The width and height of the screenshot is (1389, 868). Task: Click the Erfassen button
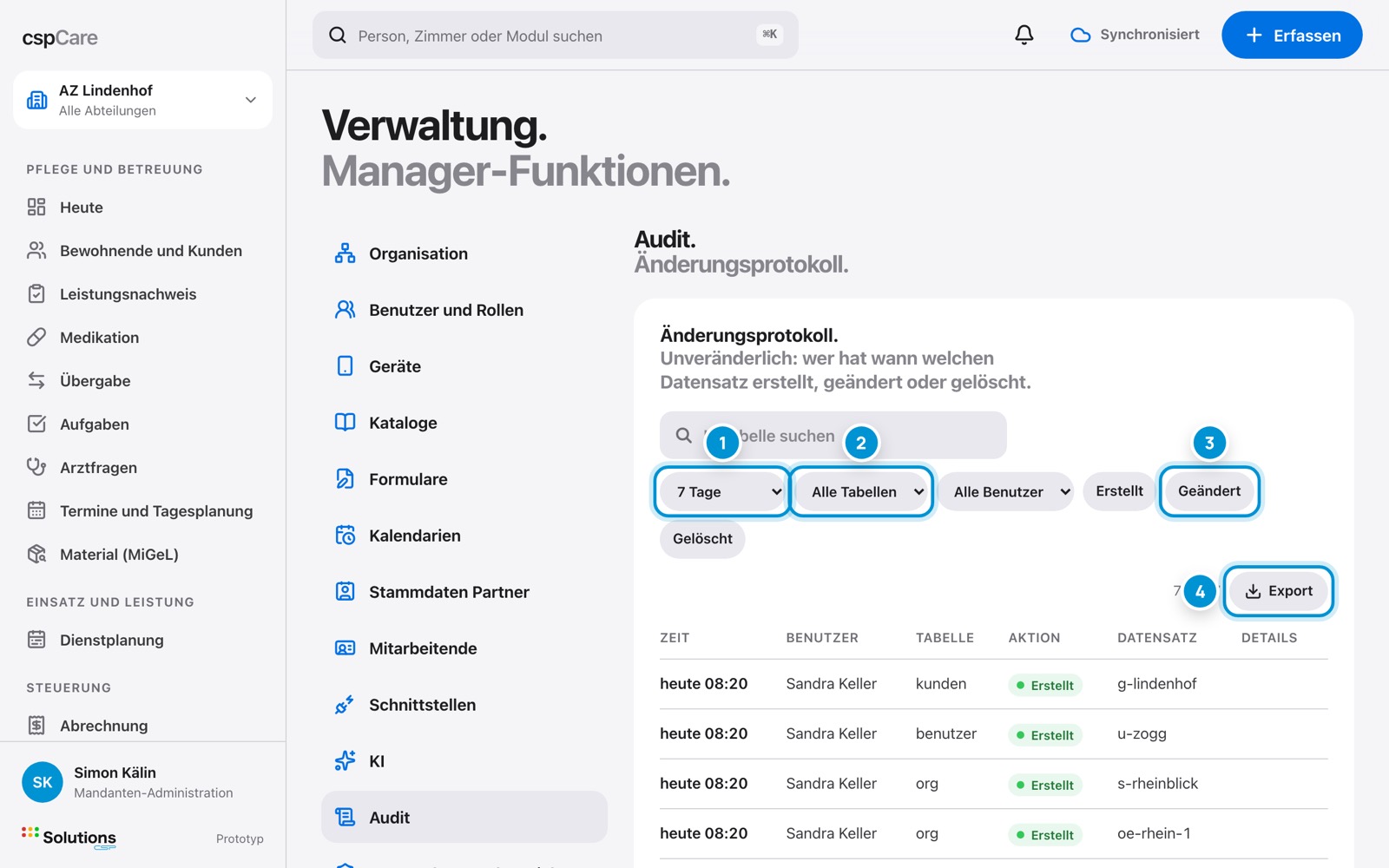[1292, 35]
